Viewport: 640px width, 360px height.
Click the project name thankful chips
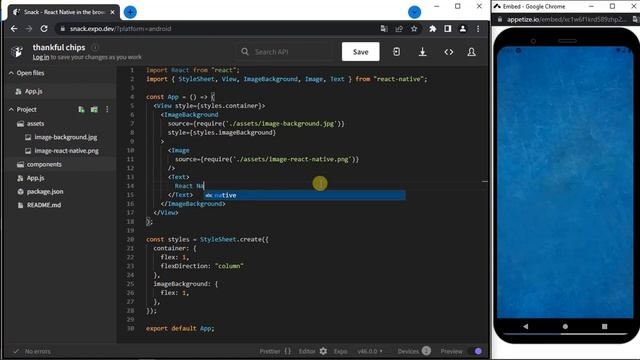click(x=59, y=47)
